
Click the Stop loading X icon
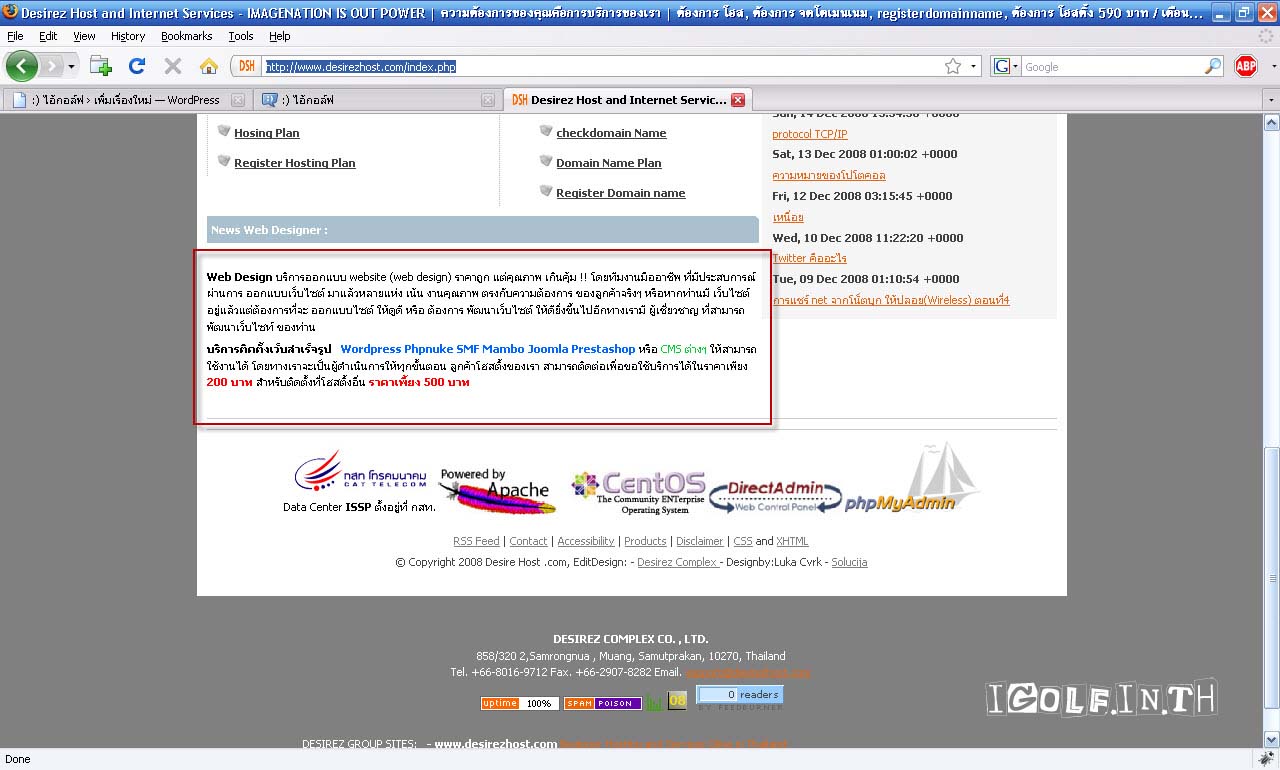point(173,66)
